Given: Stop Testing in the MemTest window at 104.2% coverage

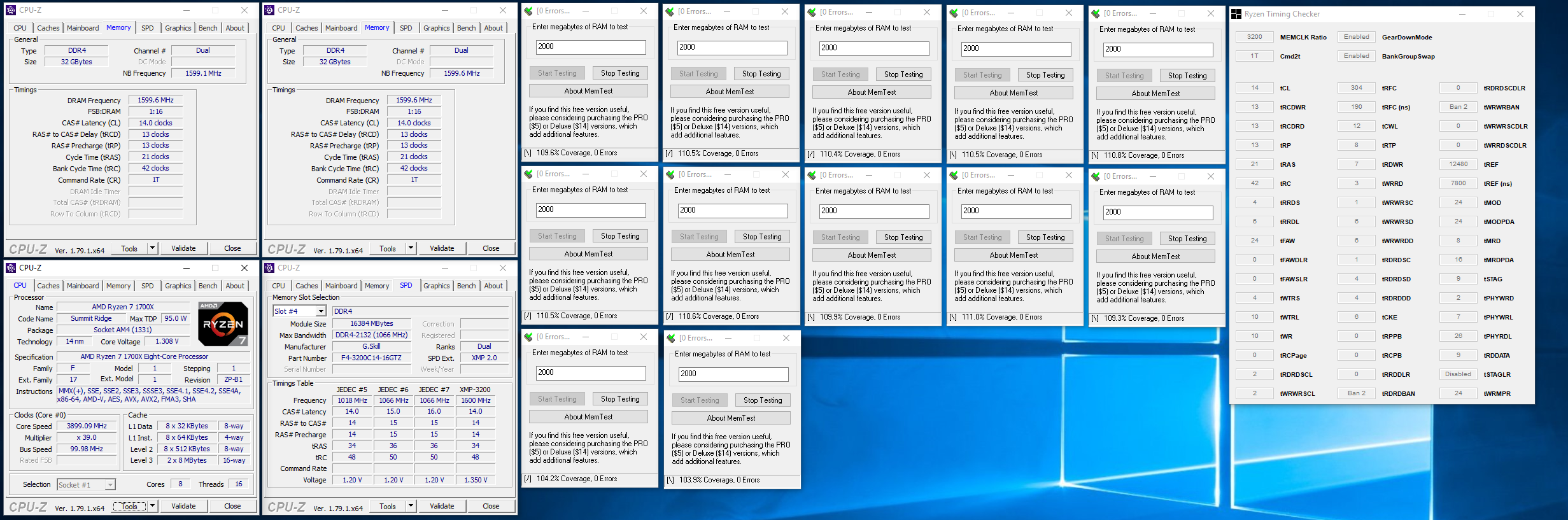Looking at the screenshot, I should pyautogui.click(x=620, y=399).
